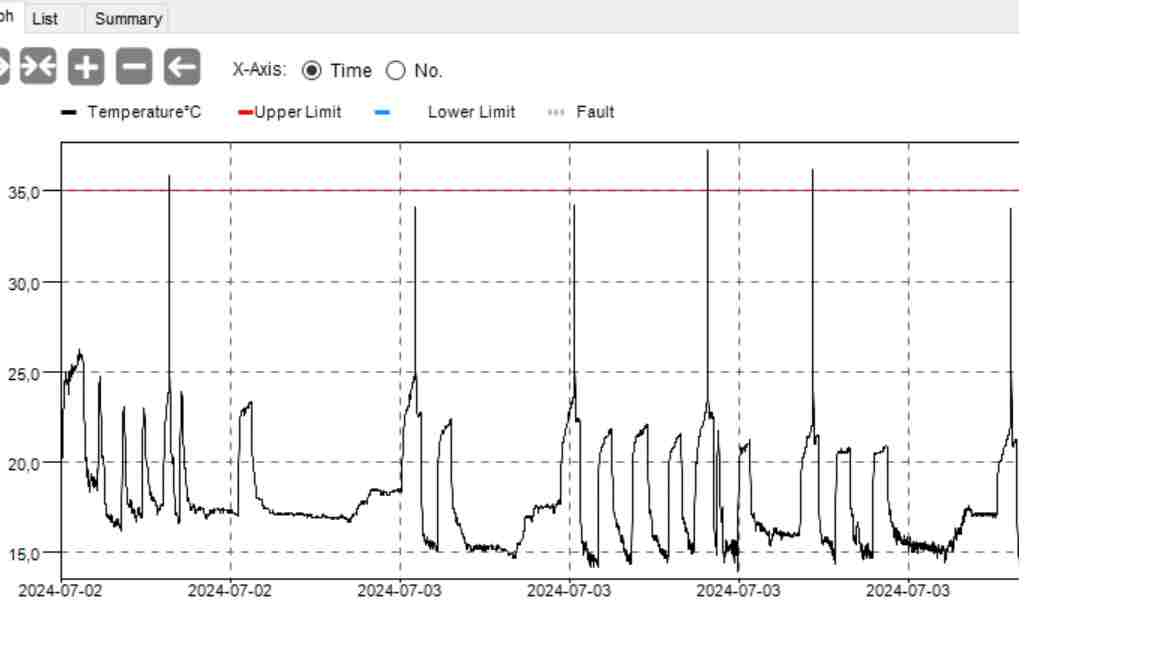
Task: Click the Lower Limit legend label
Action: [x=471, y=112]
